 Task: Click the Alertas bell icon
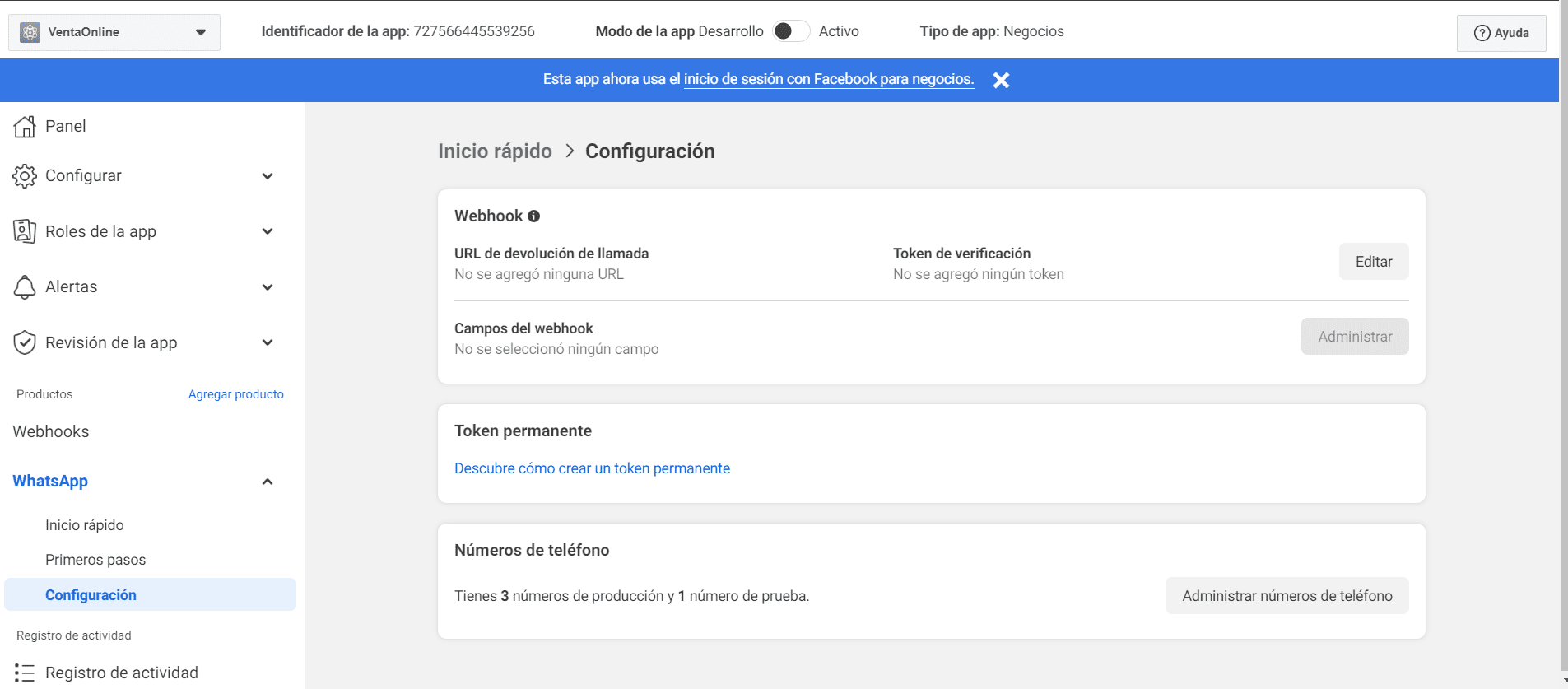25,286
